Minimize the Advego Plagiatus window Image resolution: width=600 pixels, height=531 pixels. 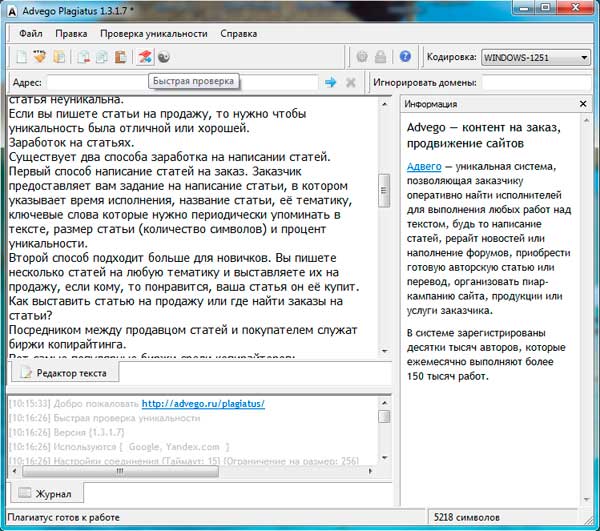click(x=525, y=8)
